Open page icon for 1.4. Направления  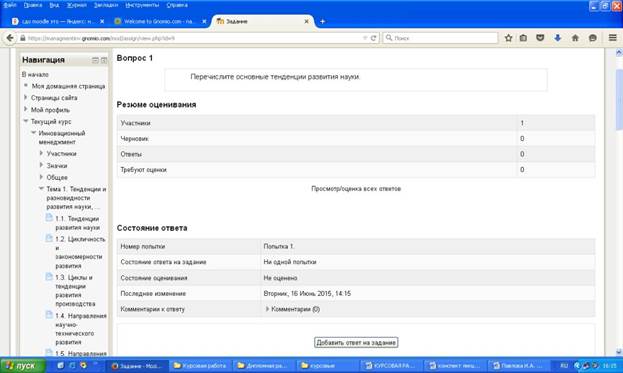[49, 315]
